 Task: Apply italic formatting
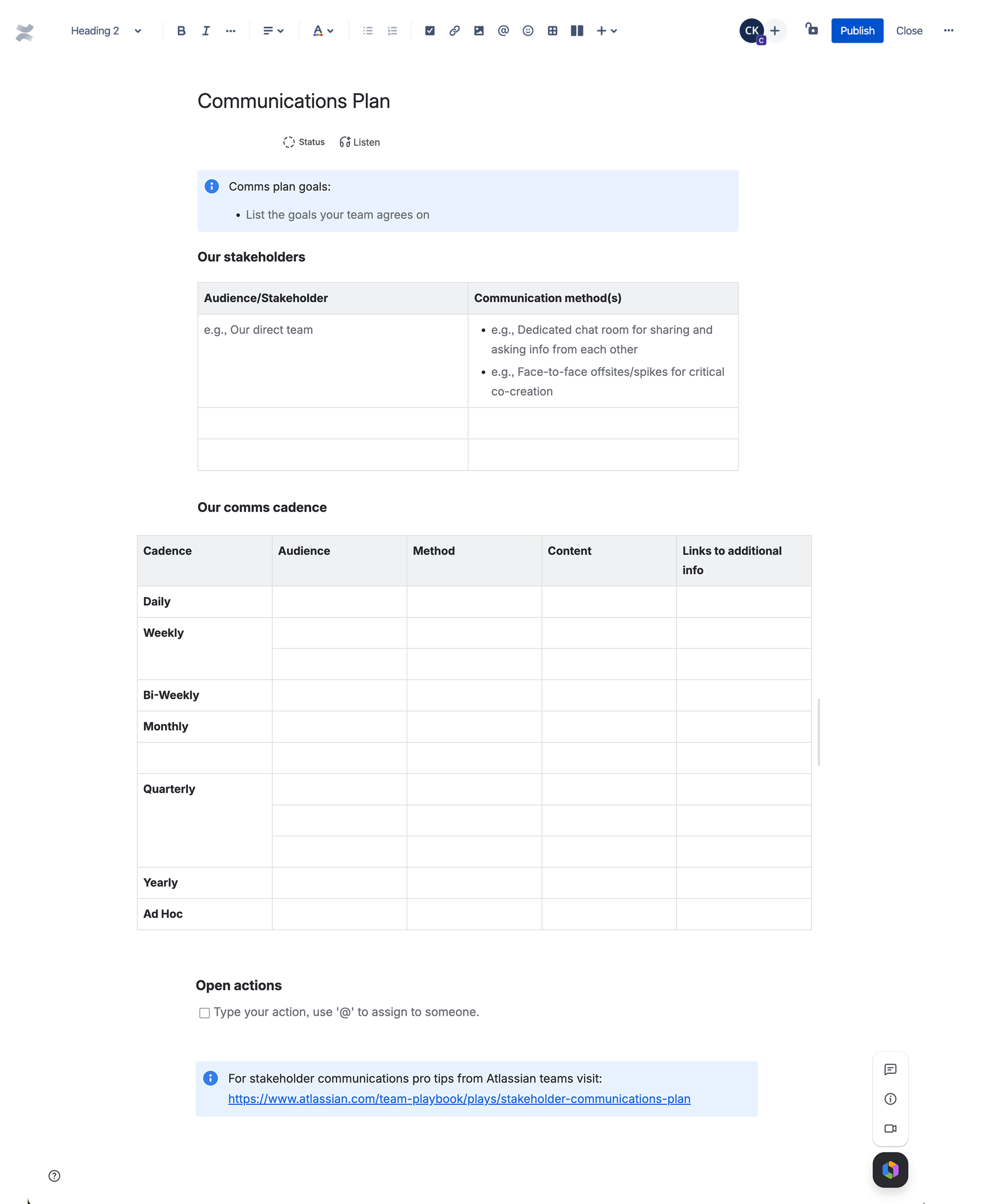coord(206,31)
